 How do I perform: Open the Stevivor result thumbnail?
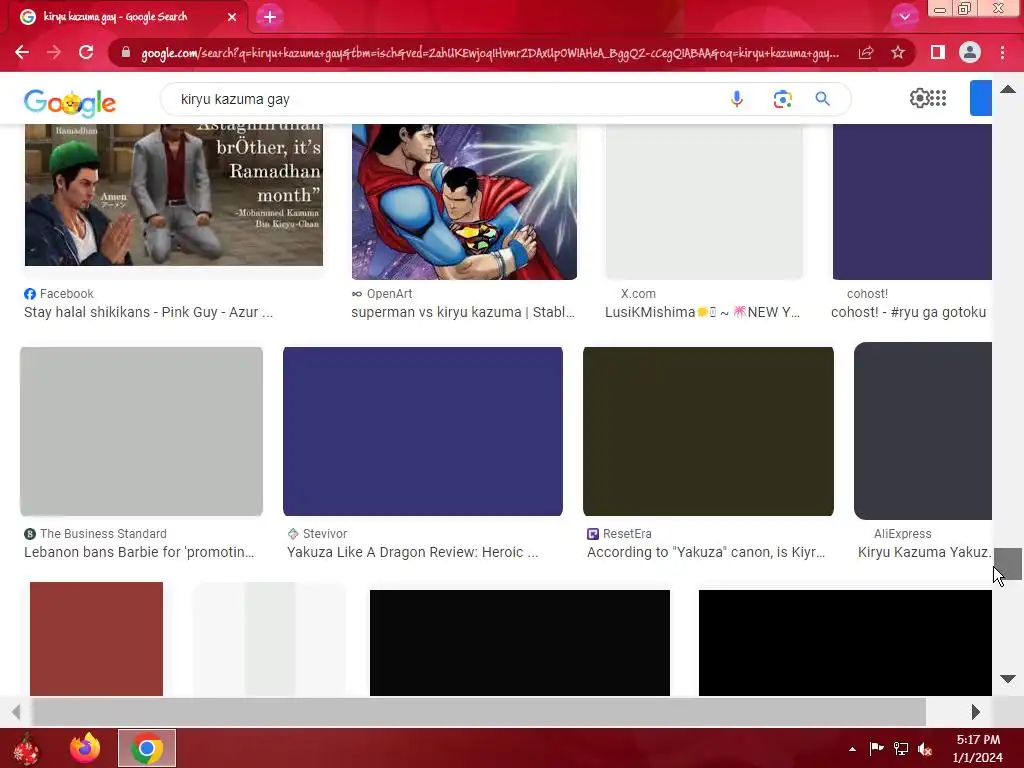click(x=423, y=431)
